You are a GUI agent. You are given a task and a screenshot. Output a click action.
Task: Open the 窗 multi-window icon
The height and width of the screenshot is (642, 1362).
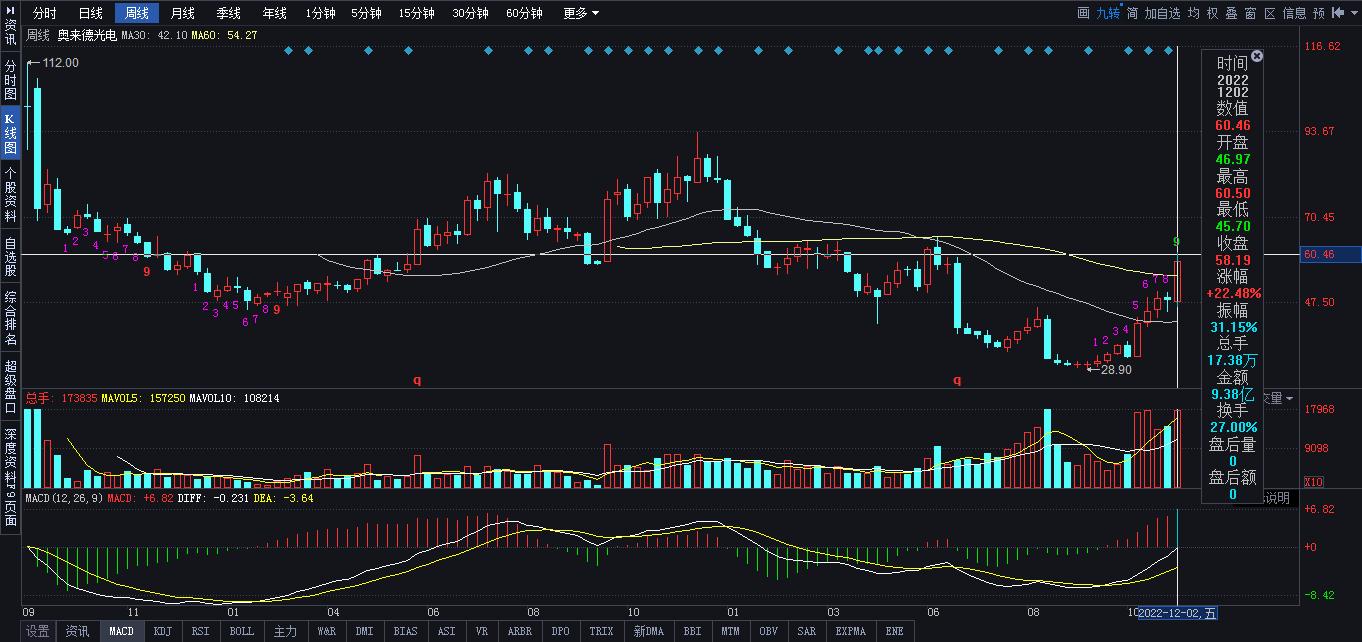(x=1251, y=13)
